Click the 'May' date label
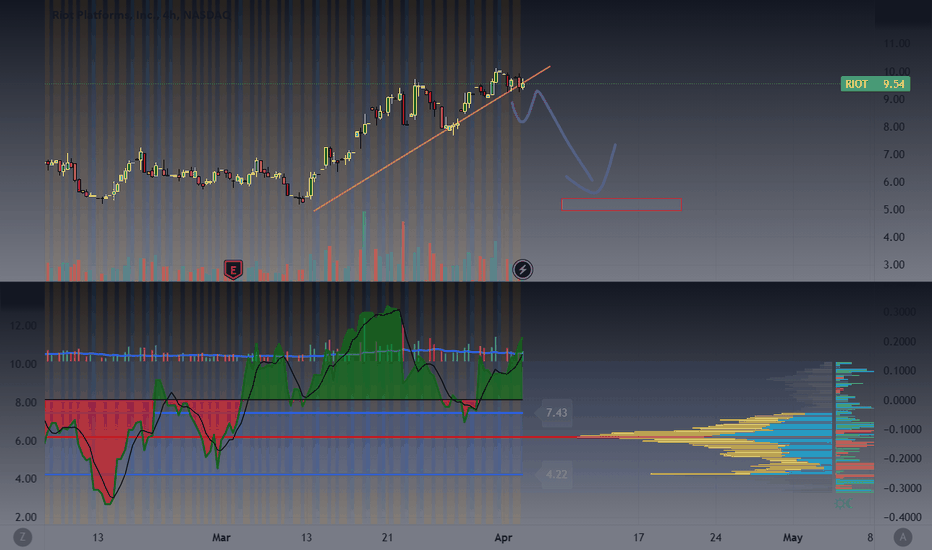This screenshot has width=932, height=550. click(792, 538)
